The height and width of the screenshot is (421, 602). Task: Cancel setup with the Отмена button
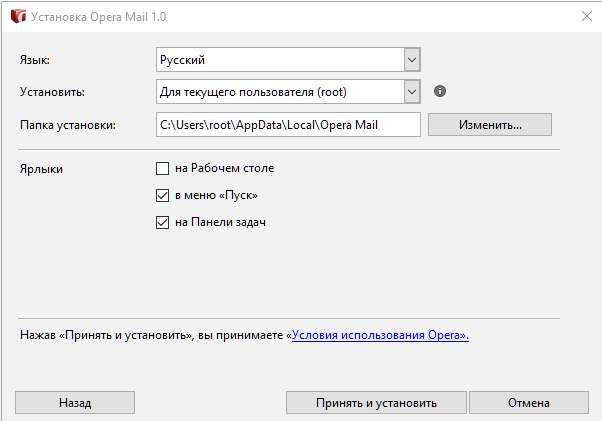pos(529,403)
